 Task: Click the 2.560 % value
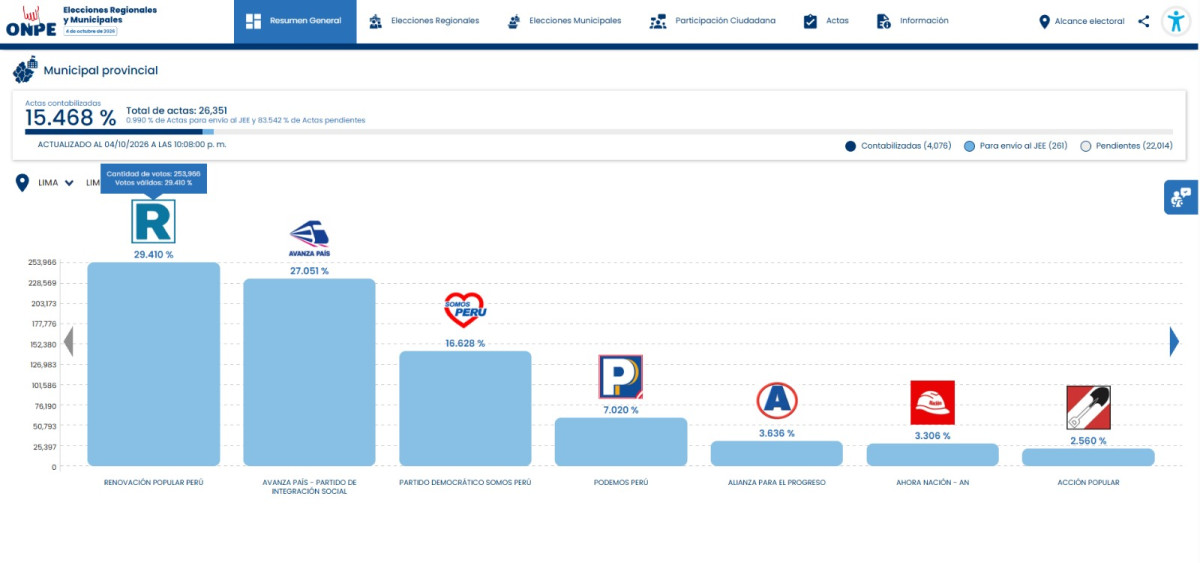[1088, 441]
